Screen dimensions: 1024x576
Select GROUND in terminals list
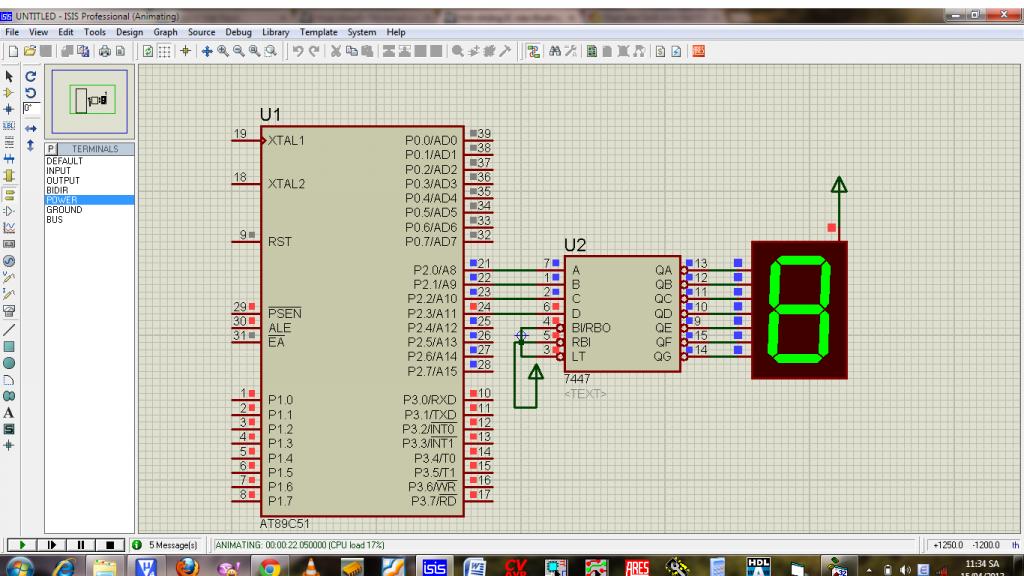64,210
